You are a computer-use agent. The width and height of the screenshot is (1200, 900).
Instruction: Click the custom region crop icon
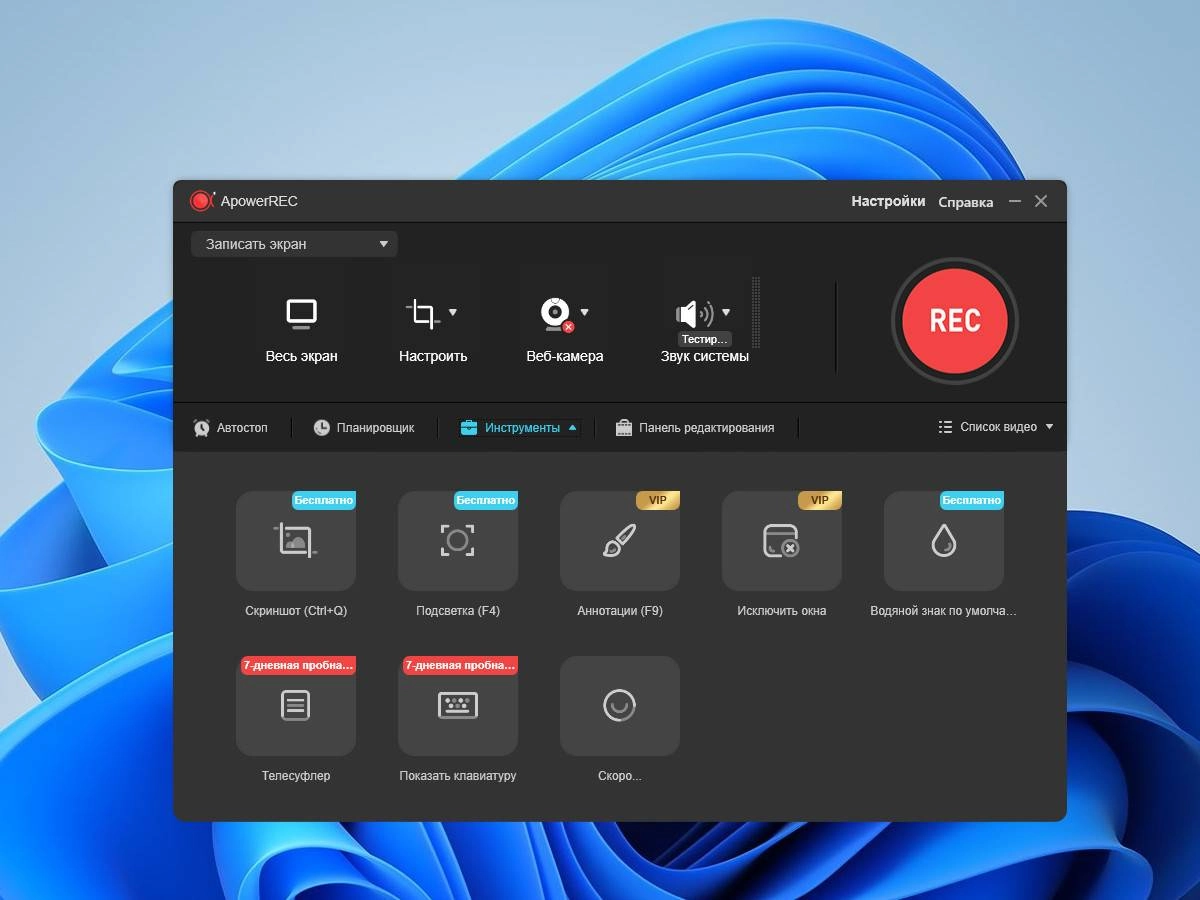point(423,314)
